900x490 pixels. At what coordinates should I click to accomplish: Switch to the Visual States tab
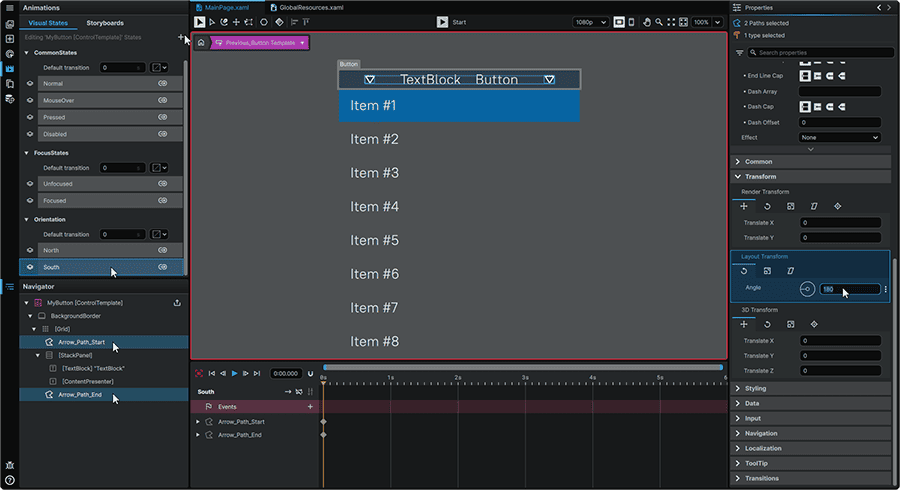(48, 23)
